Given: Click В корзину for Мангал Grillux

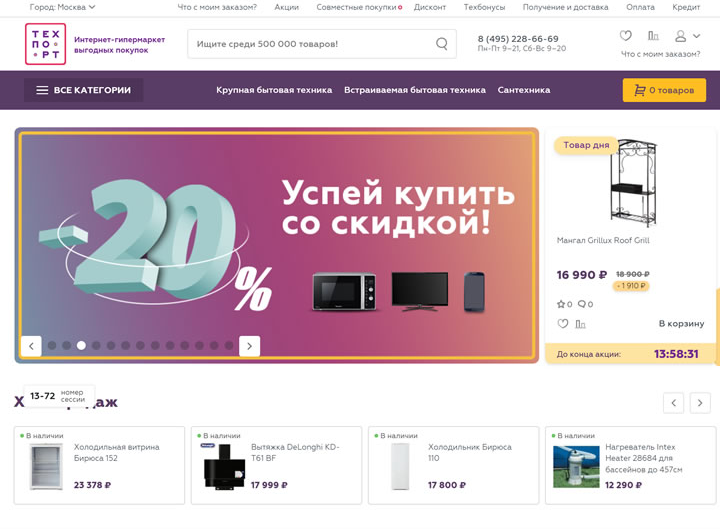Looking at the screenshot, I should click(681, 324).
